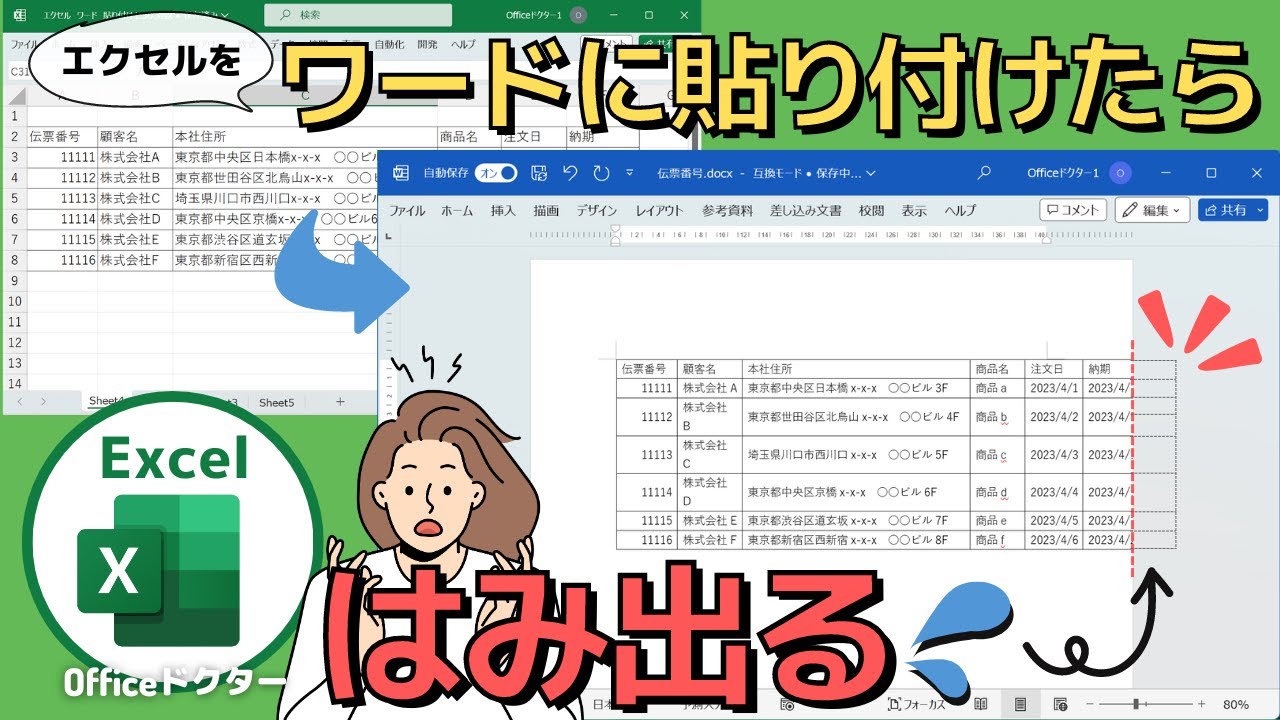Open Quick Access Toolbar customize dropdown in Word
Screen dimensions: 1280x720
(x=629, y=173)
